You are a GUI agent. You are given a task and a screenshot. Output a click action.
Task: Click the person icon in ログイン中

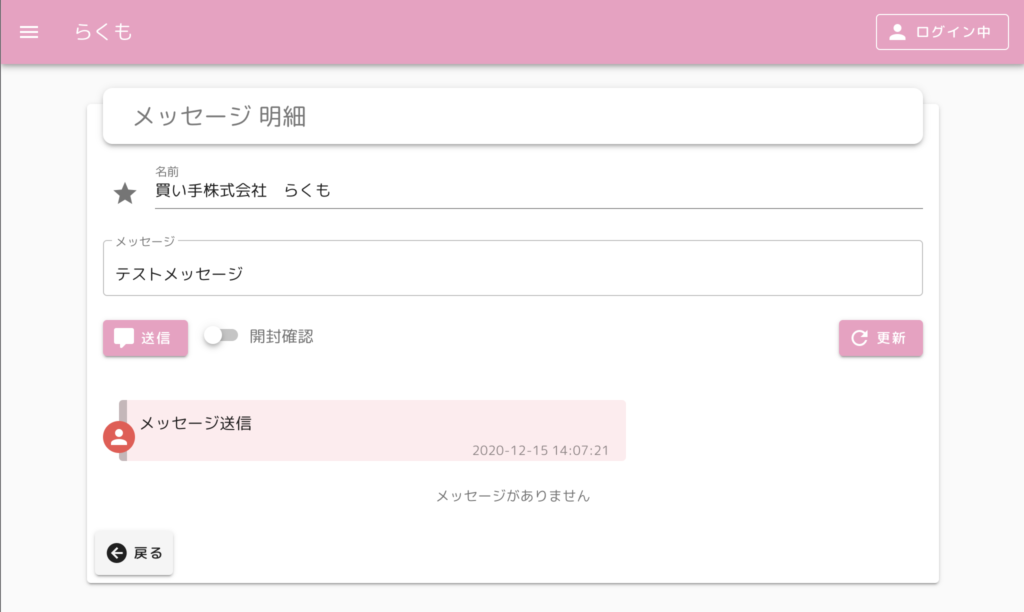click(897, 32)
